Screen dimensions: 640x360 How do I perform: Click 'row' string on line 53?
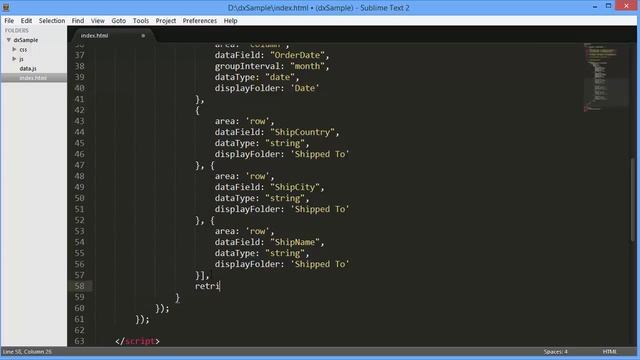click(x=257, y=231)
